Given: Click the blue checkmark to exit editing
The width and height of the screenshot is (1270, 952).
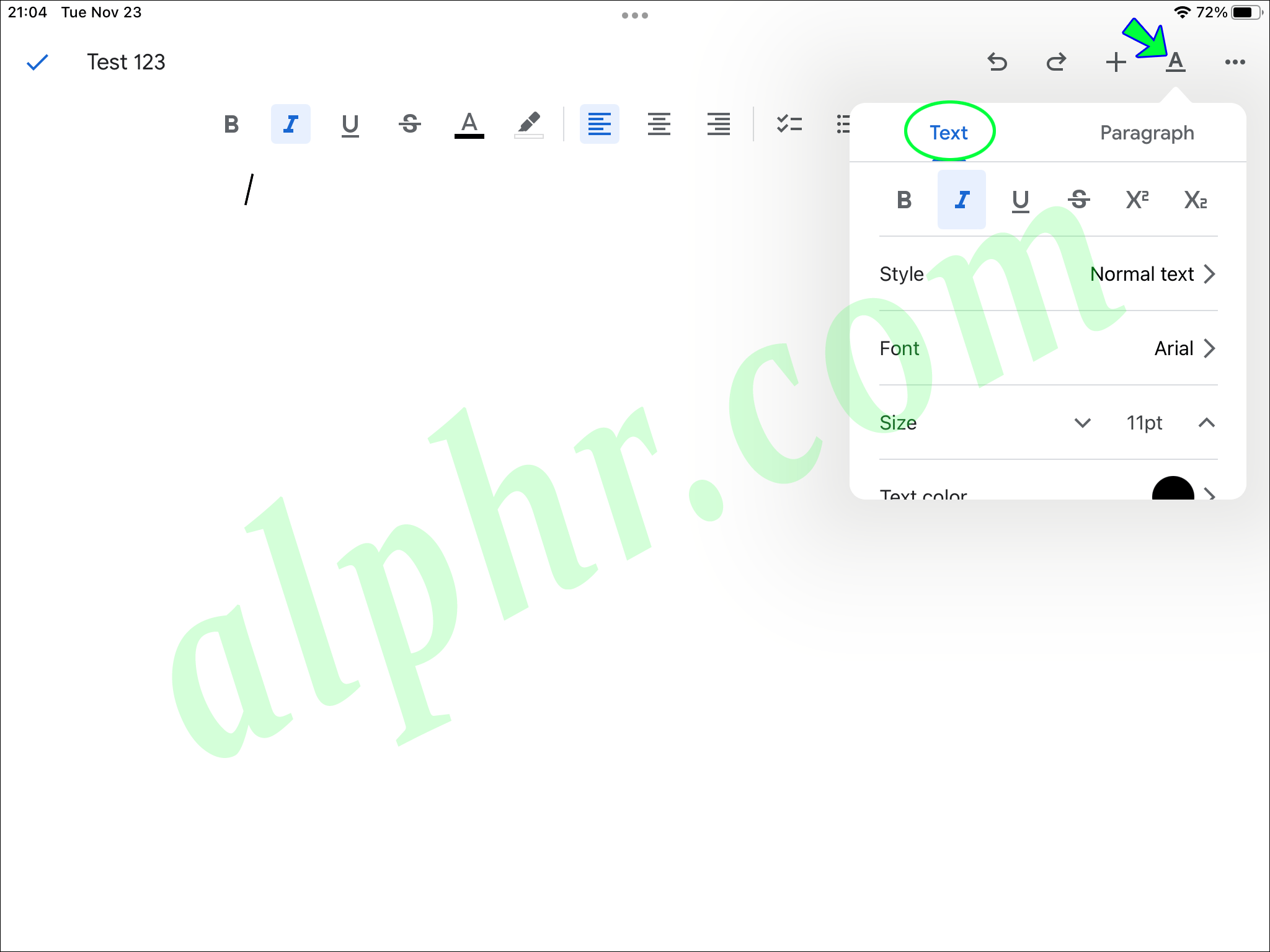Looking at the screenshot, I should pos(37,61).
